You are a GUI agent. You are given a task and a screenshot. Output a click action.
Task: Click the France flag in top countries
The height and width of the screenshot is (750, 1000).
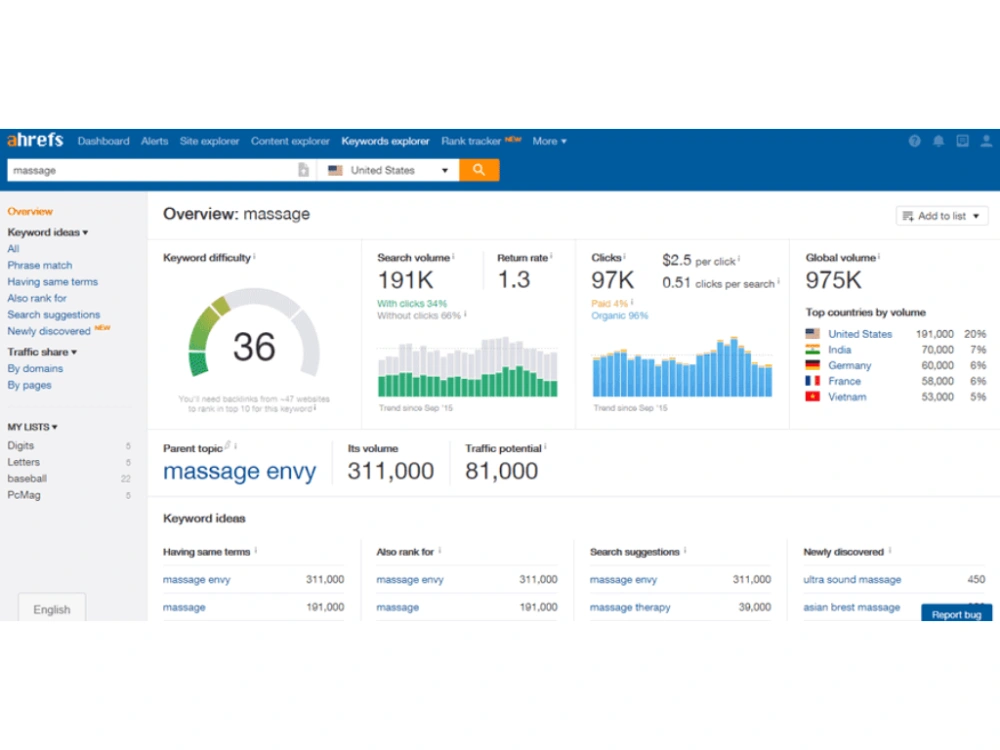pos(812,381)
